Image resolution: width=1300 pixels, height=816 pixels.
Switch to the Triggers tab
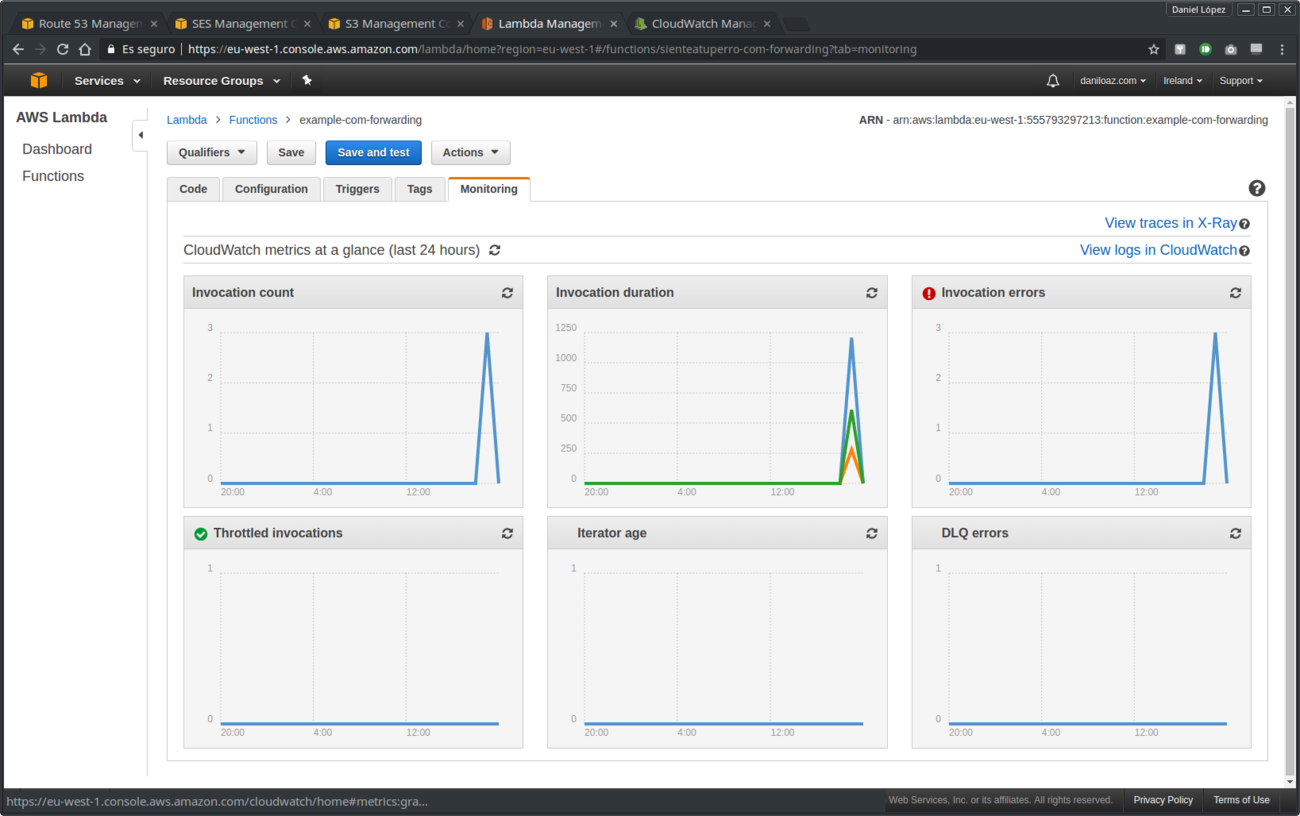pos(357,188)
